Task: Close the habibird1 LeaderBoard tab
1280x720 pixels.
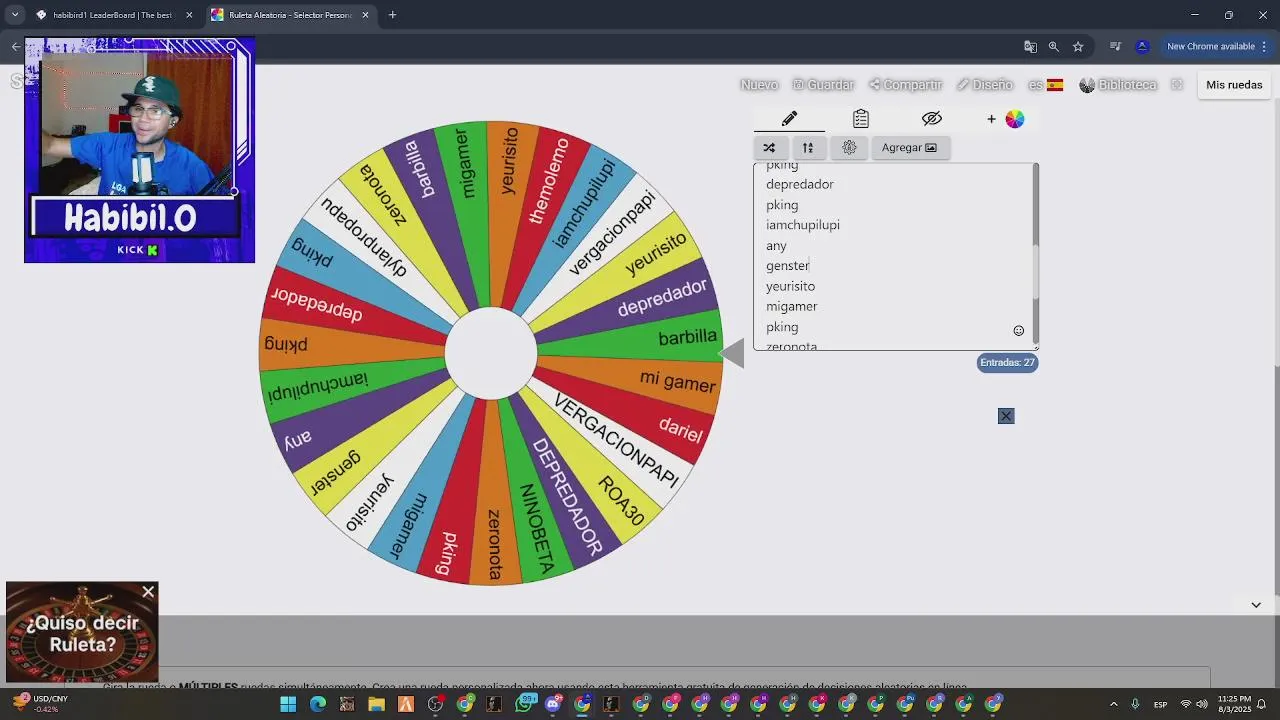Action: point(189,15)
